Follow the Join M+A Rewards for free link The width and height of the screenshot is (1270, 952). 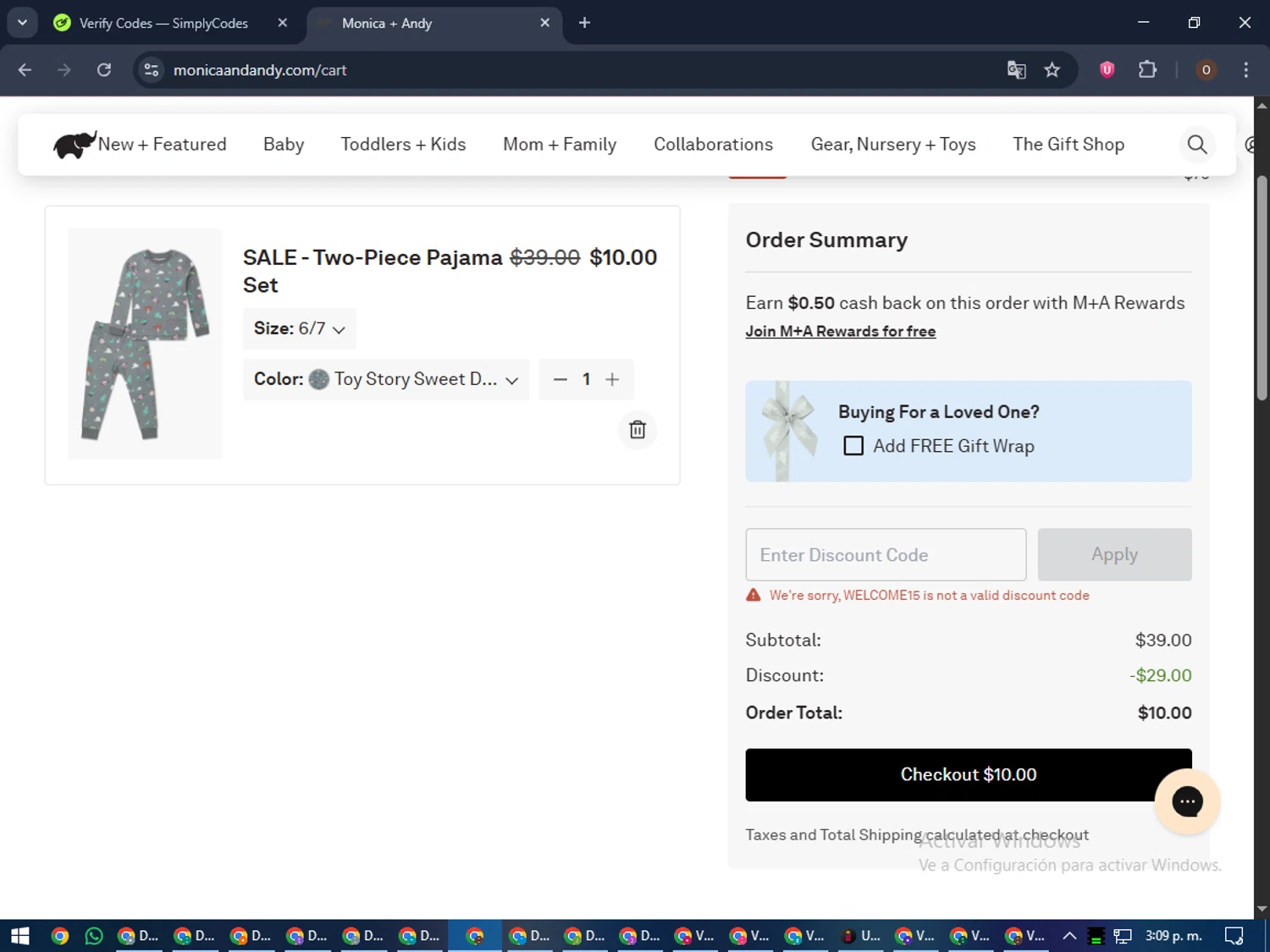(841, 332)
